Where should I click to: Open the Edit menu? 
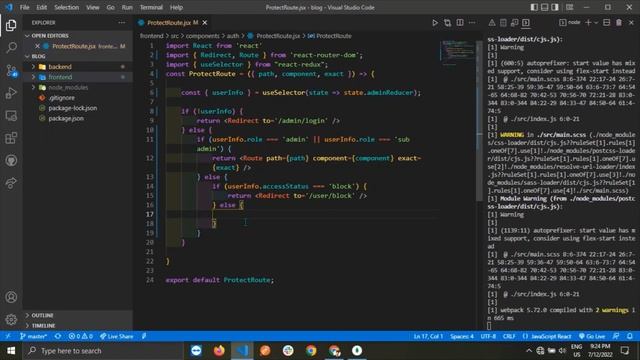42,7
